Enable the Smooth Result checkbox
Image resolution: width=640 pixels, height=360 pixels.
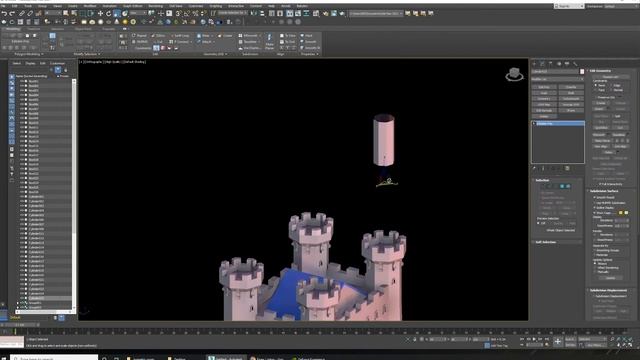[x=595, y=197]
